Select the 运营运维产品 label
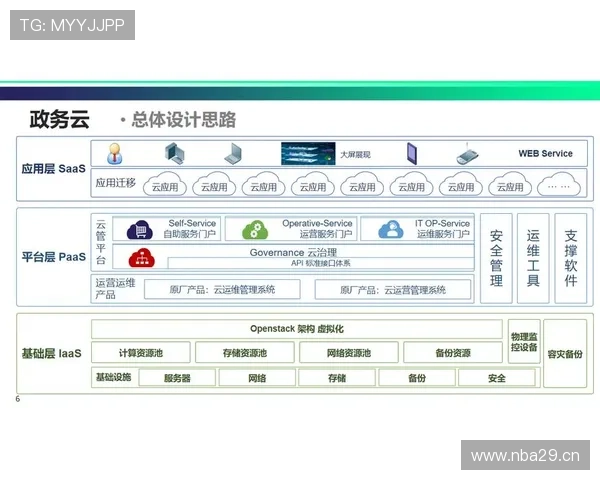The height and width of the screenshot is (480, 600). coord(115,289)
